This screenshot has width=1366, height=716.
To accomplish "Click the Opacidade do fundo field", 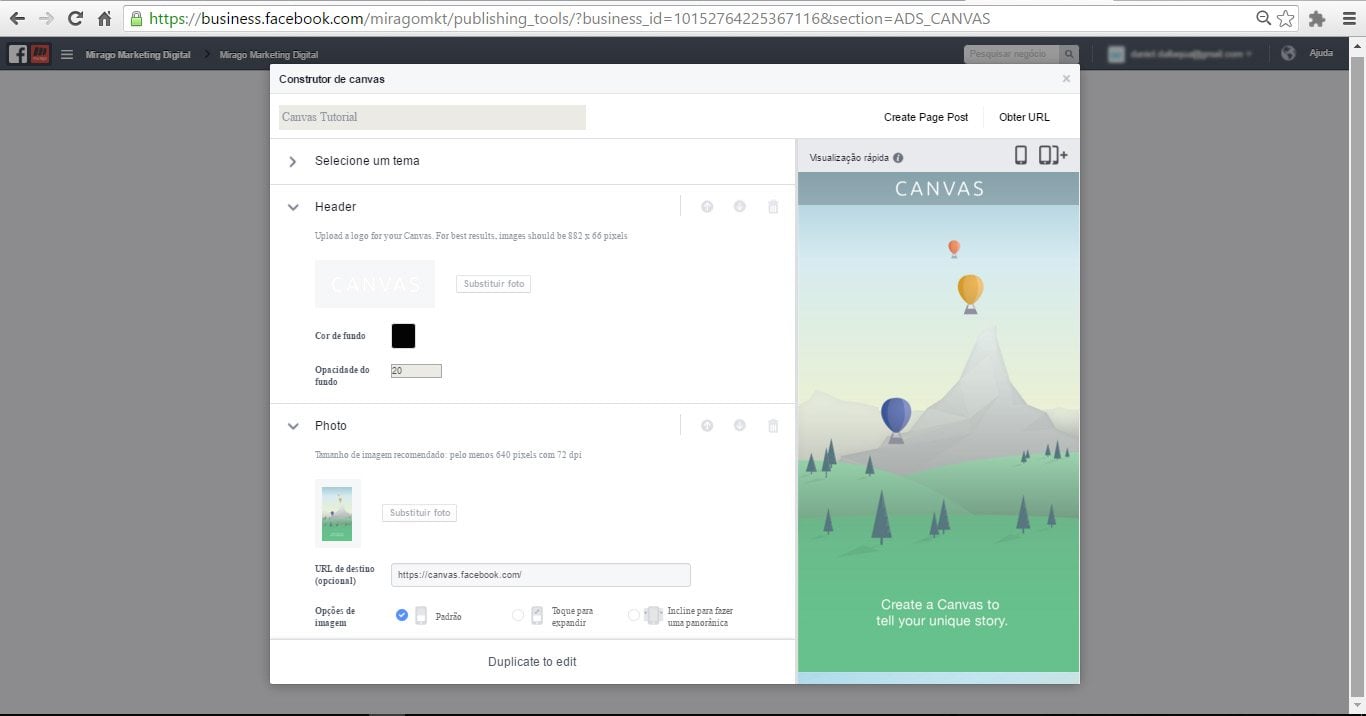I will pyautogui.click(x=416, y=371).
